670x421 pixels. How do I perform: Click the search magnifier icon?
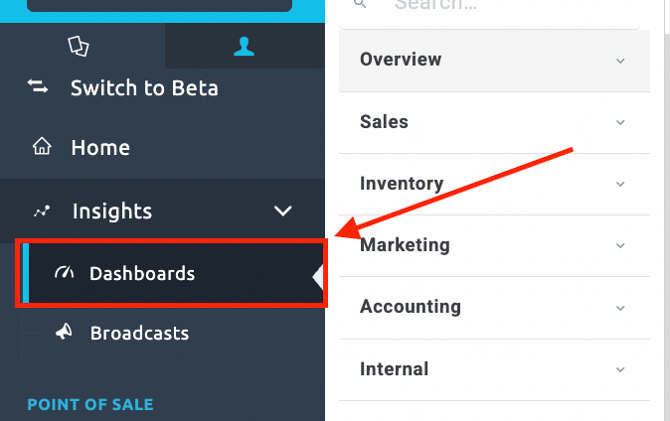click(360, 5)
